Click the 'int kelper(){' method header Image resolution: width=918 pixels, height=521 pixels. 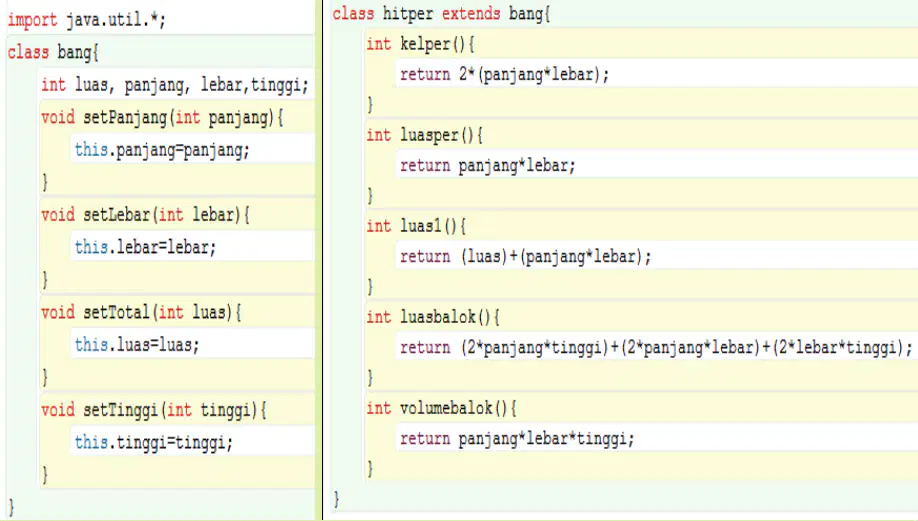pos(420,44)
